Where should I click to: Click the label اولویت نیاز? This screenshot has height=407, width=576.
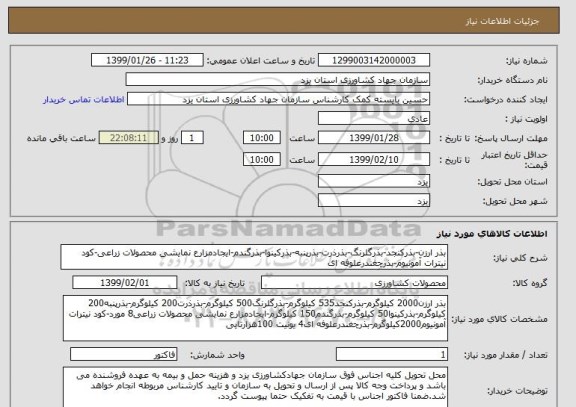[x=526, y=119]
